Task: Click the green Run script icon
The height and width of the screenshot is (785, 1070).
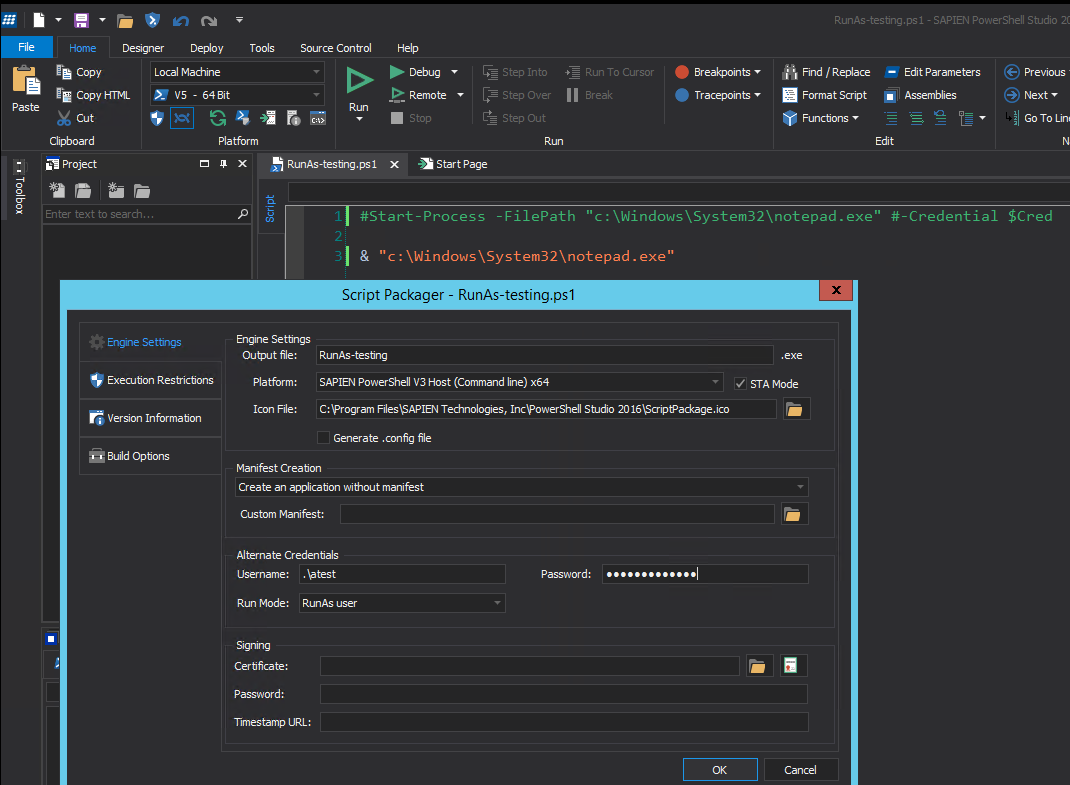Action: 359,82
